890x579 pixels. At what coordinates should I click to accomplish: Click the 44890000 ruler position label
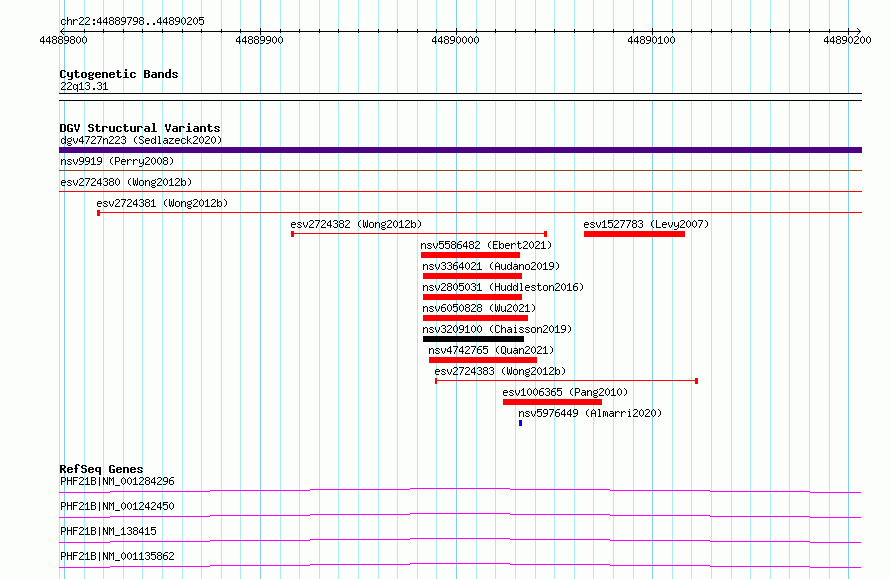(x=455, y=40)
